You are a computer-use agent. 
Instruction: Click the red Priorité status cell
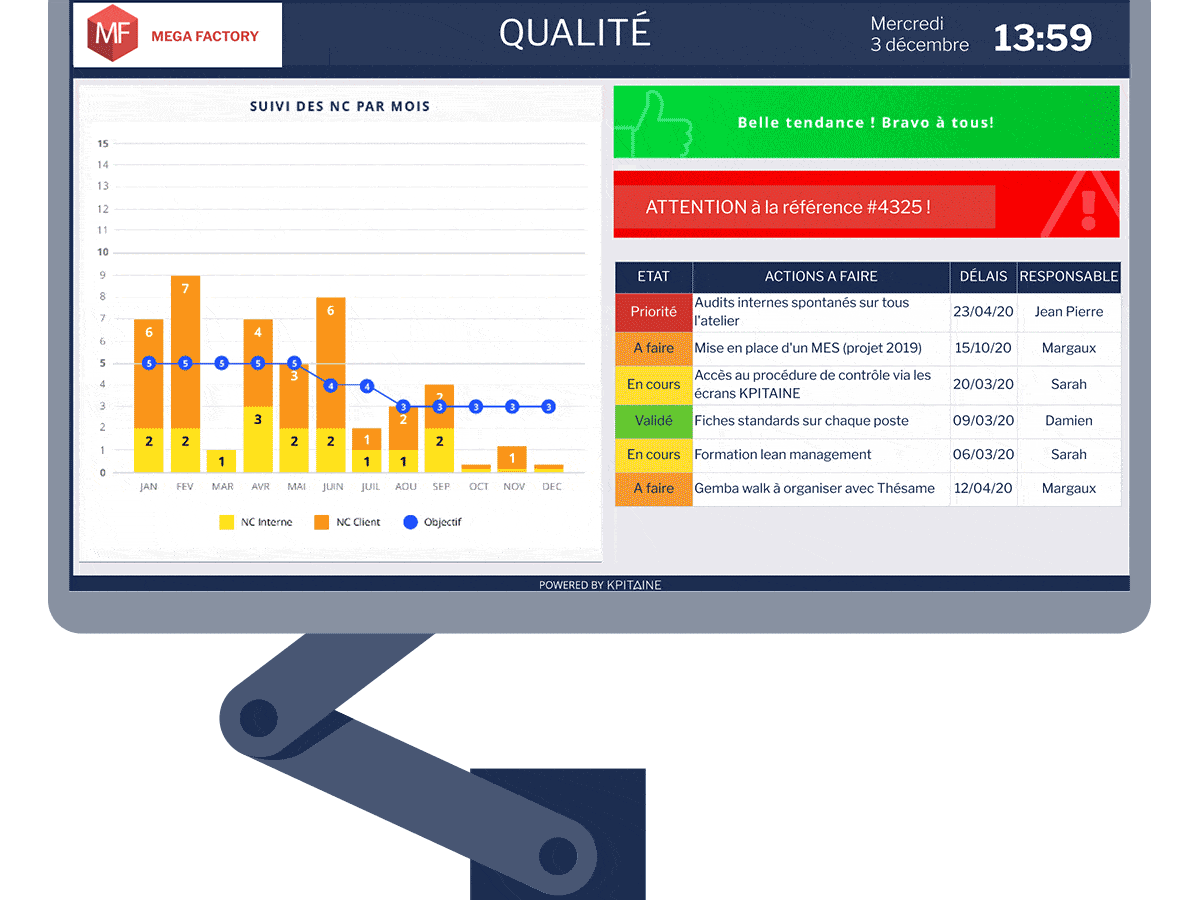pos(654,312)
